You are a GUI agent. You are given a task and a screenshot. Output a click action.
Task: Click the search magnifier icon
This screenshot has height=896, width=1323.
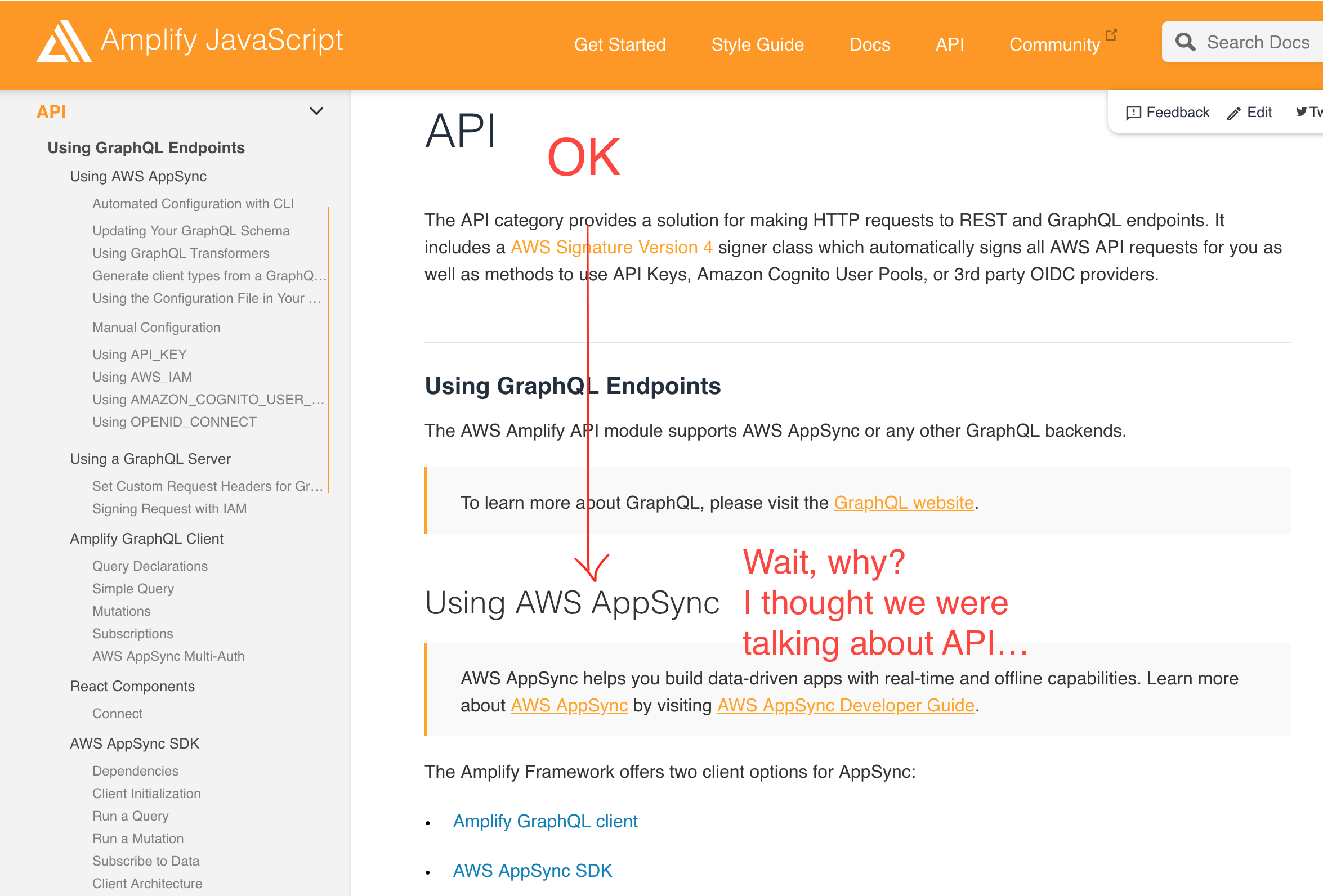1185,42
